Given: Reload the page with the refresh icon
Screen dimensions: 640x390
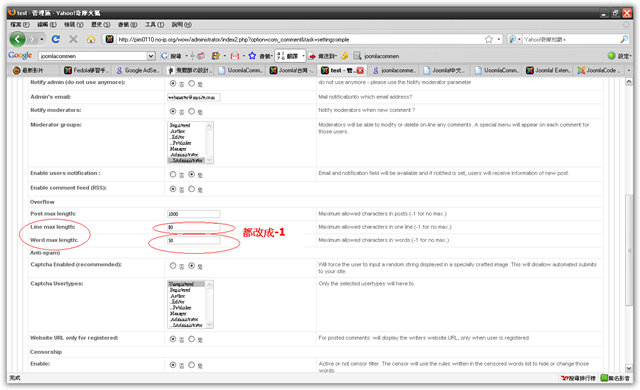Looking at the screenshot, I should (x=56, y=39).
